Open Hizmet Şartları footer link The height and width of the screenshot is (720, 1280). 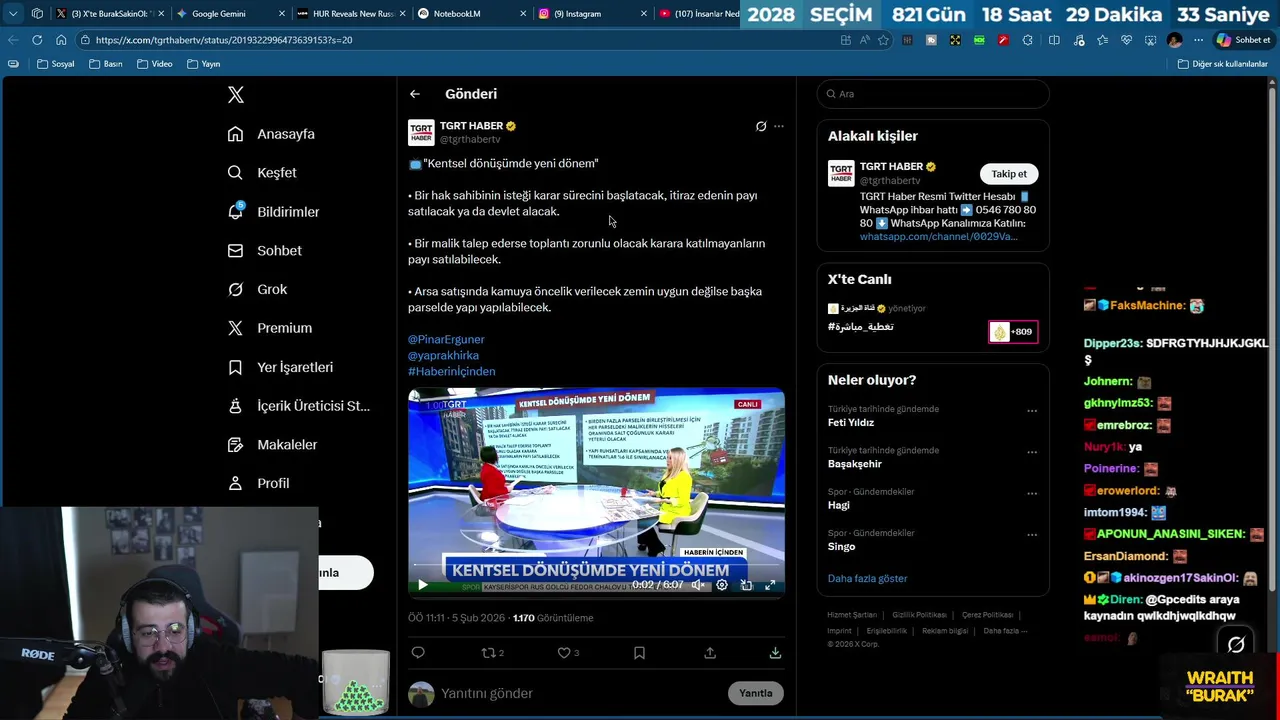(852, 615)
